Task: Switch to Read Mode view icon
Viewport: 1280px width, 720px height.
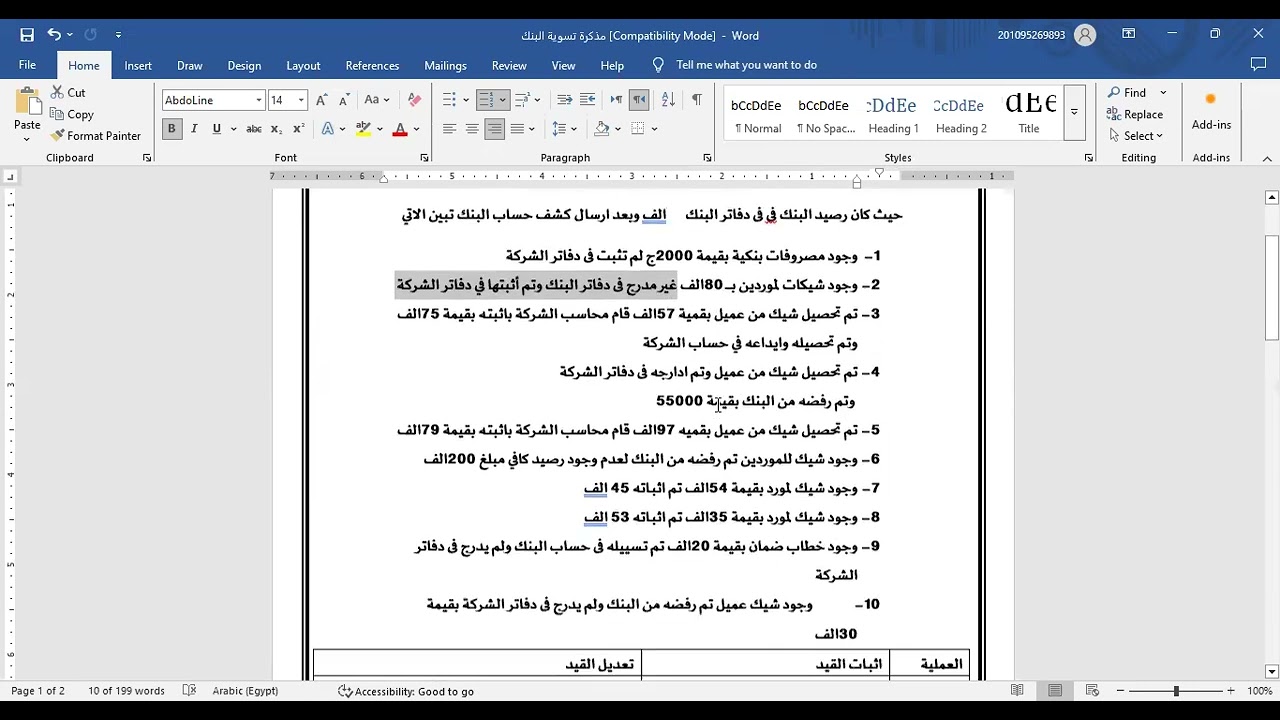Action: pyautogui.click(x=1017, y=691)
